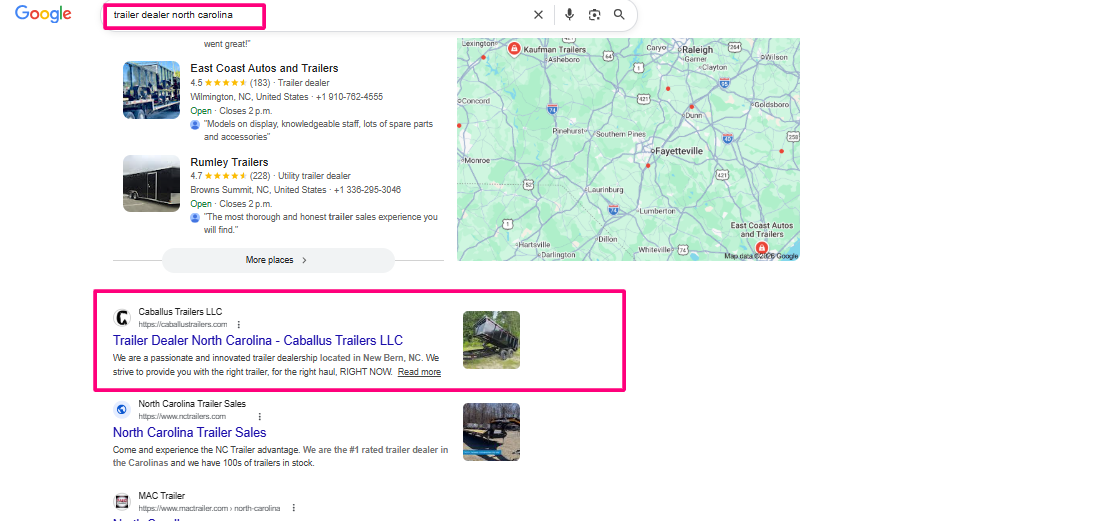Click the MAC Trailer favicon
This screenshot has width=1102, height=521.
tap(122, 501)
